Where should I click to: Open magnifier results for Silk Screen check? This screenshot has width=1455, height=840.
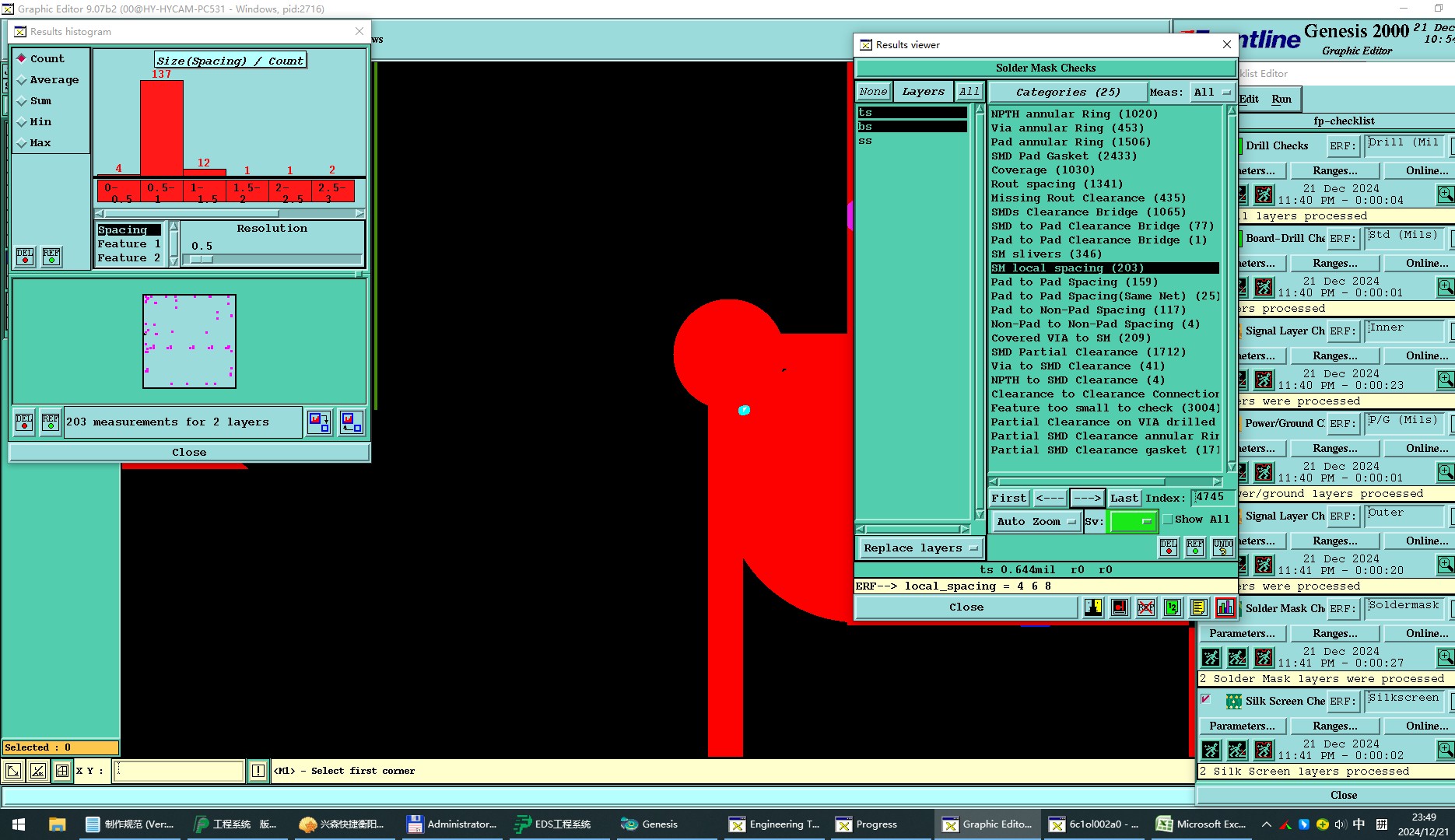click(x=1446, y=750)
